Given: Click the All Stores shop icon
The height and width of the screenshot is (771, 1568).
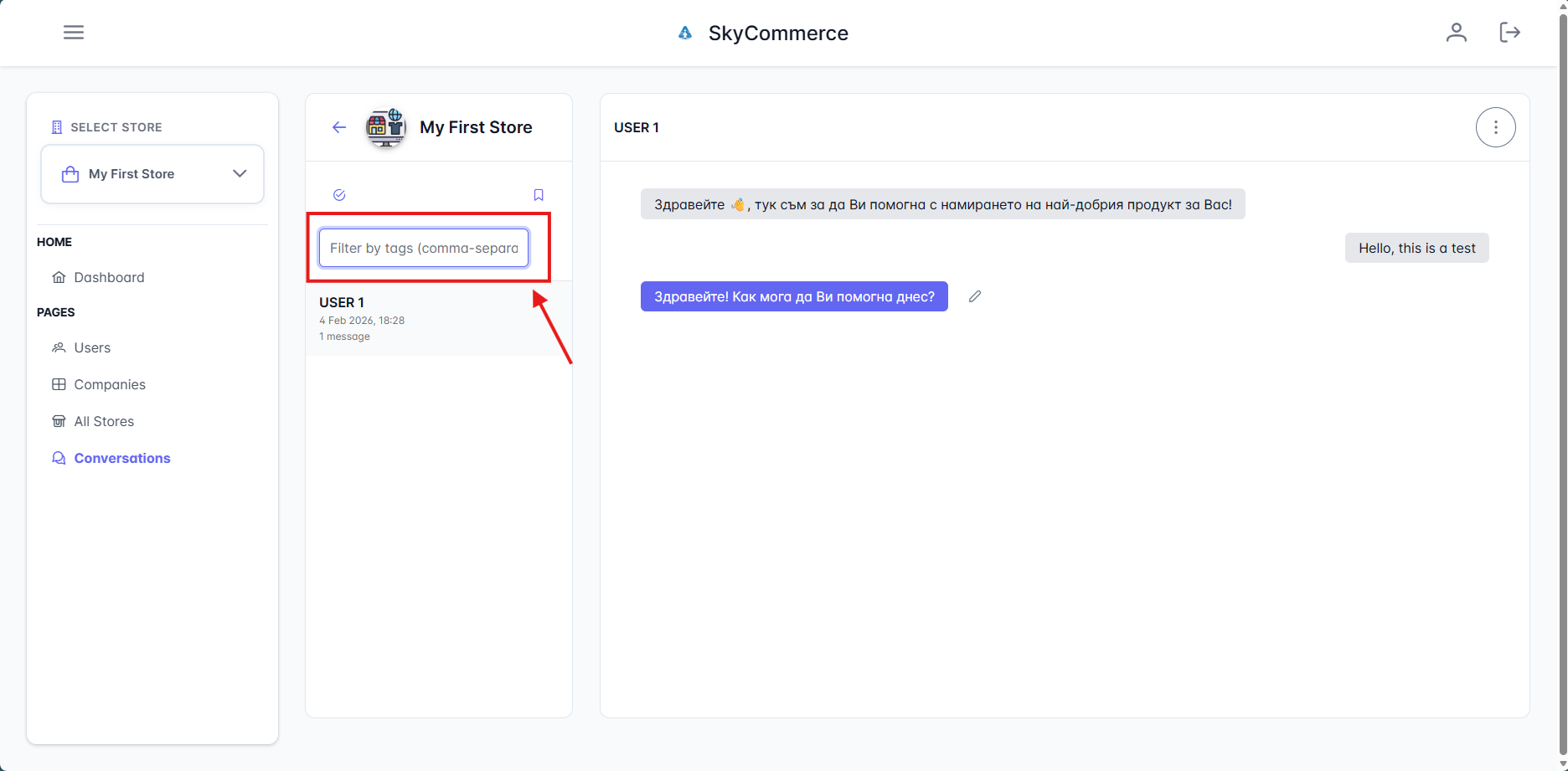Looking at the screenshot, I should click(x=59, y=421).
